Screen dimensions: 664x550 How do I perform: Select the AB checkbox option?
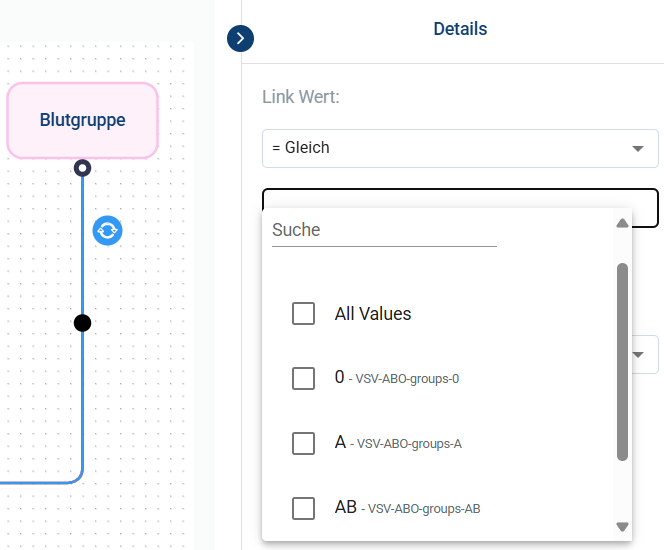pos(304,508)
